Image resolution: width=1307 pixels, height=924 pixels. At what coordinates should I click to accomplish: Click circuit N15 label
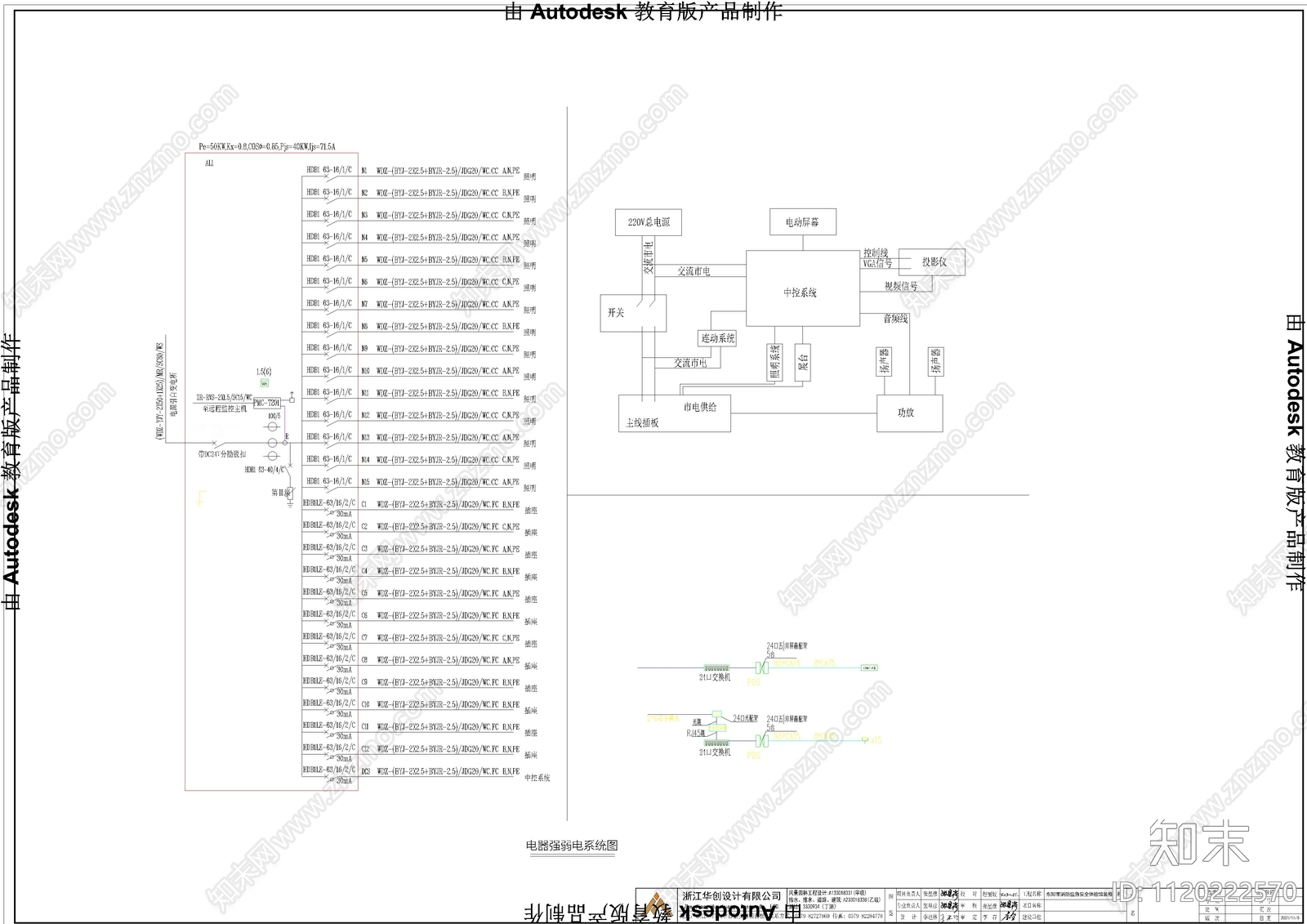365,483
